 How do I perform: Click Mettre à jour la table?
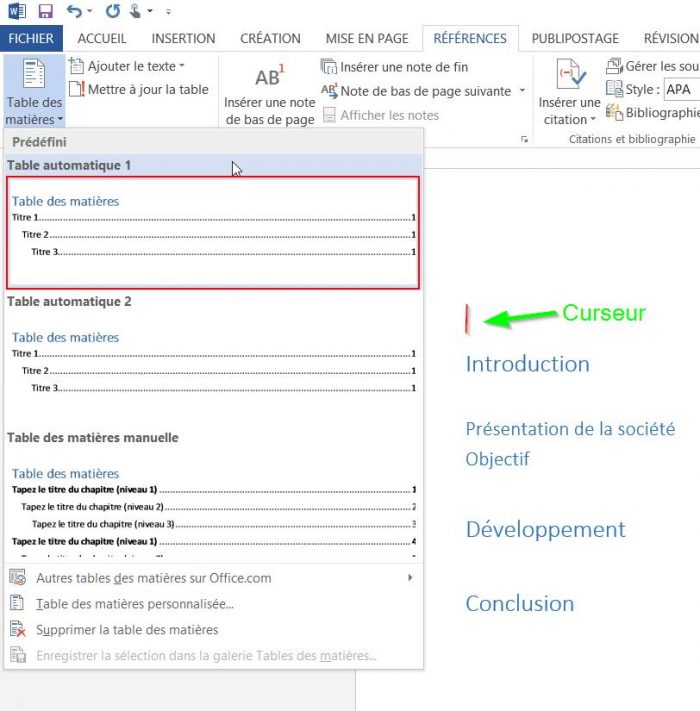point(139,89)
